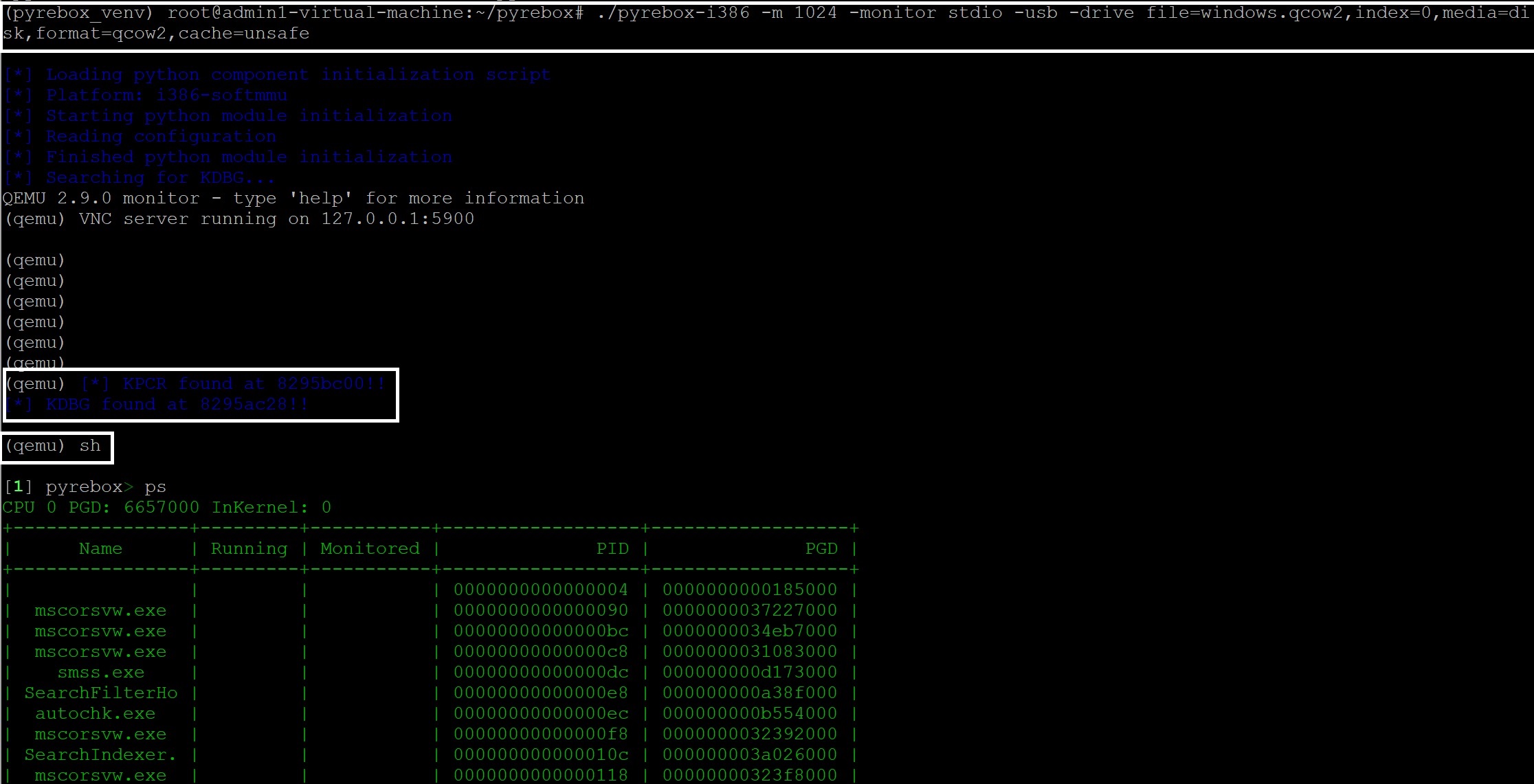Click the pyrebox ps command line
The width and height of the screenshot is (1534, 784).
(x=85, y=486)
